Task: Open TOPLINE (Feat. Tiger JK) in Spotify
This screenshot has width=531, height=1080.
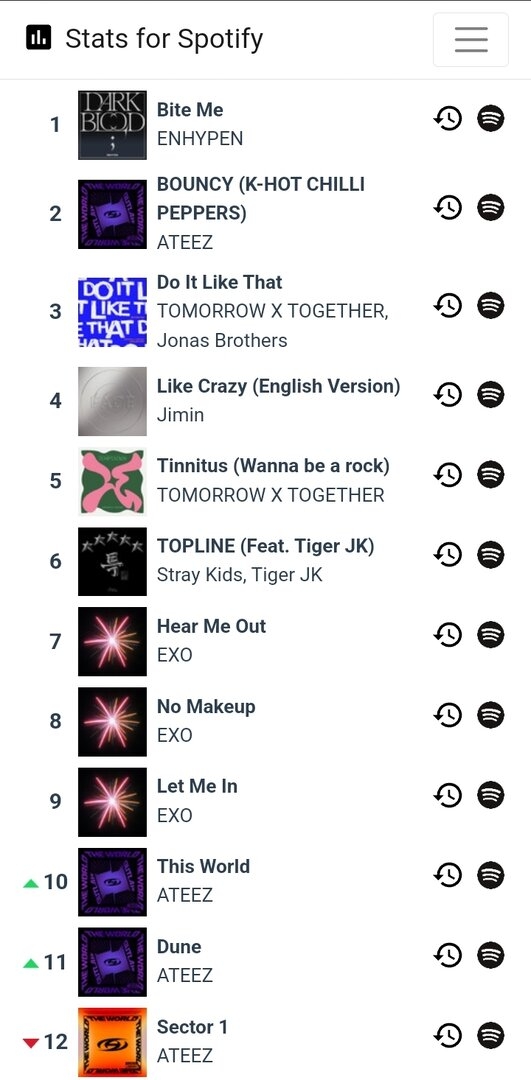Action: pyautogui.click(x=490, y=554)
